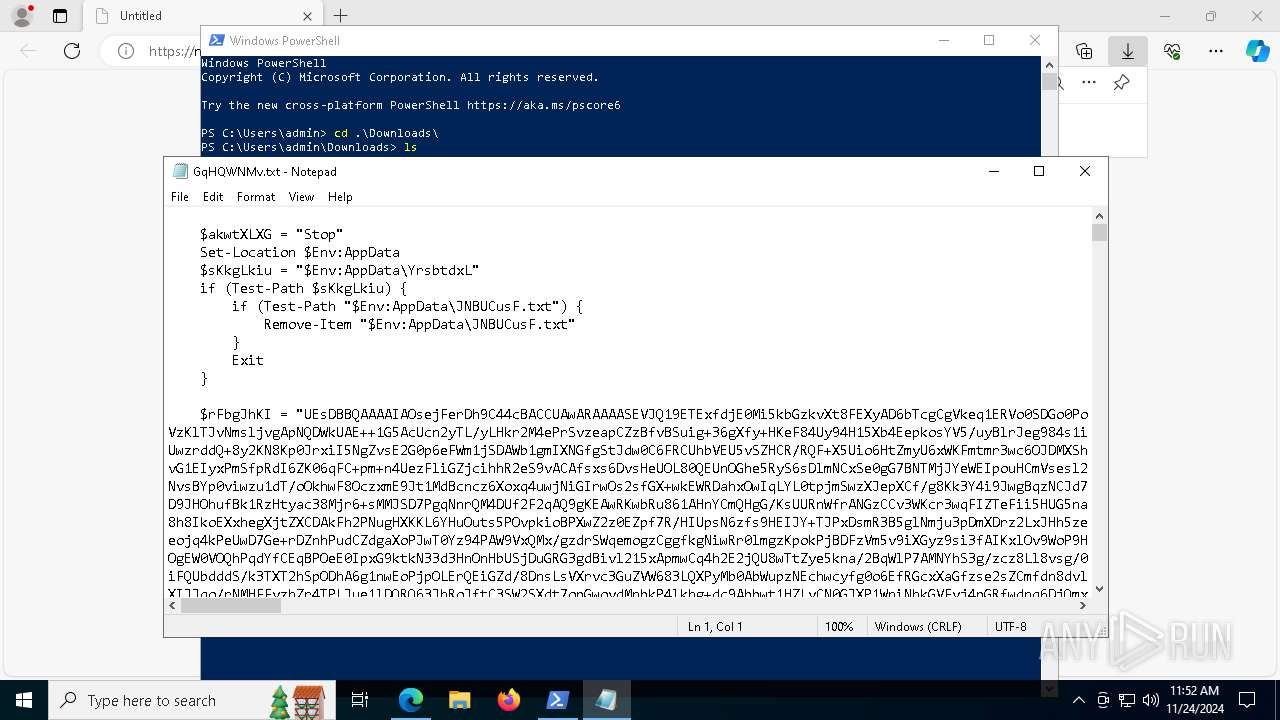Click the UTF-8 encoding status entry
This screenshot has width=1280, height=720.
[1011, 626]
